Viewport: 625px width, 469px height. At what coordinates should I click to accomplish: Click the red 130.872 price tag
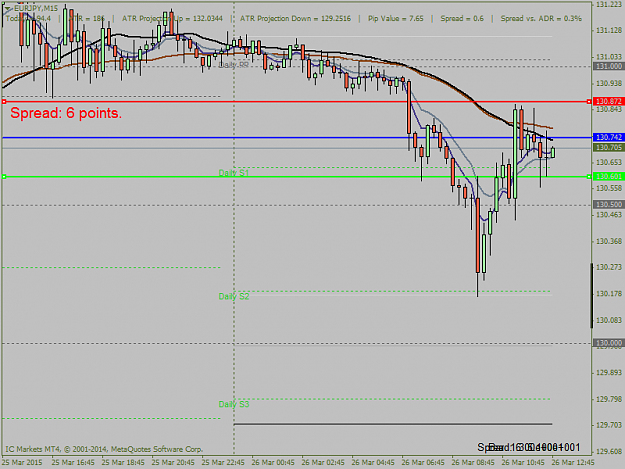(608, 102)
